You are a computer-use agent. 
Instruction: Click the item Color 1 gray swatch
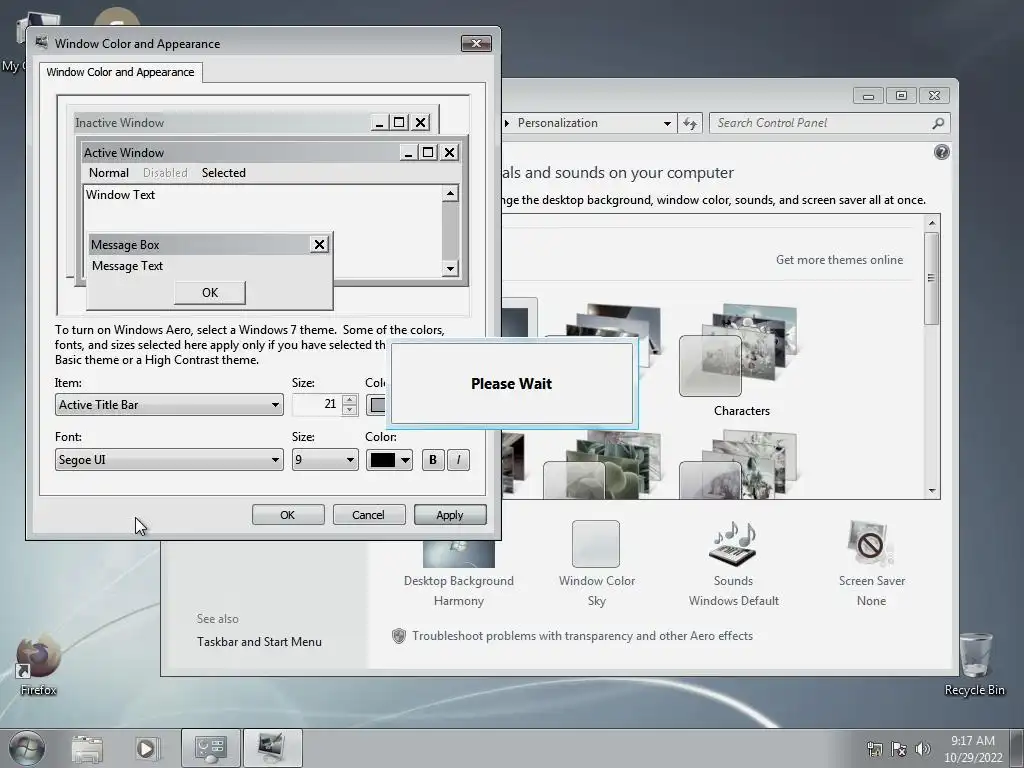[x=377, y=405]
